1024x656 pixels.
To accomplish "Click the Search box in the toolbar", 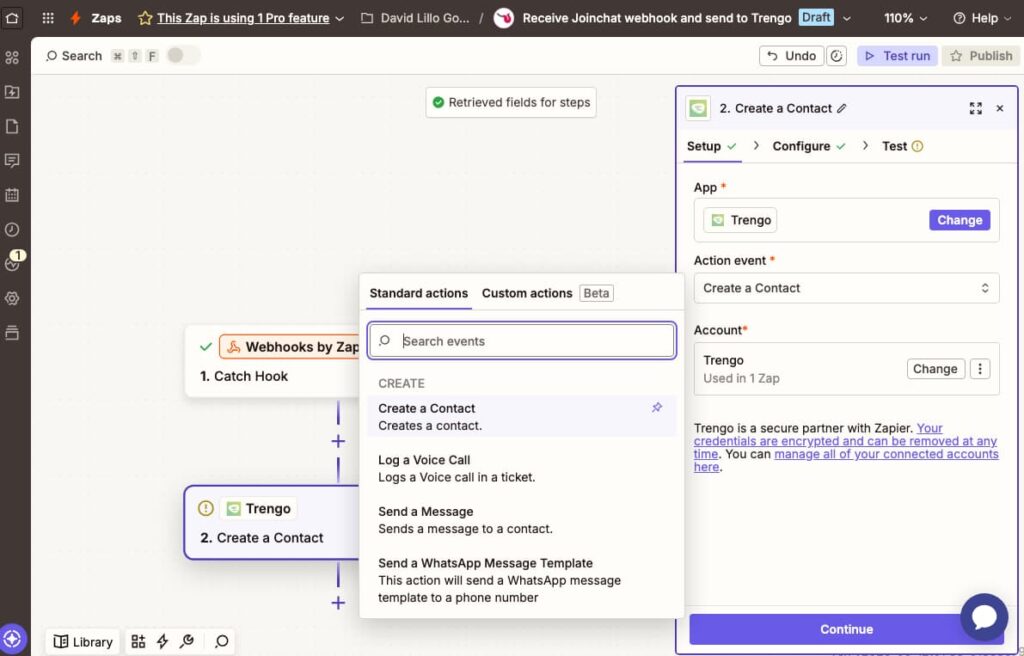I will (x=74, y=56).
